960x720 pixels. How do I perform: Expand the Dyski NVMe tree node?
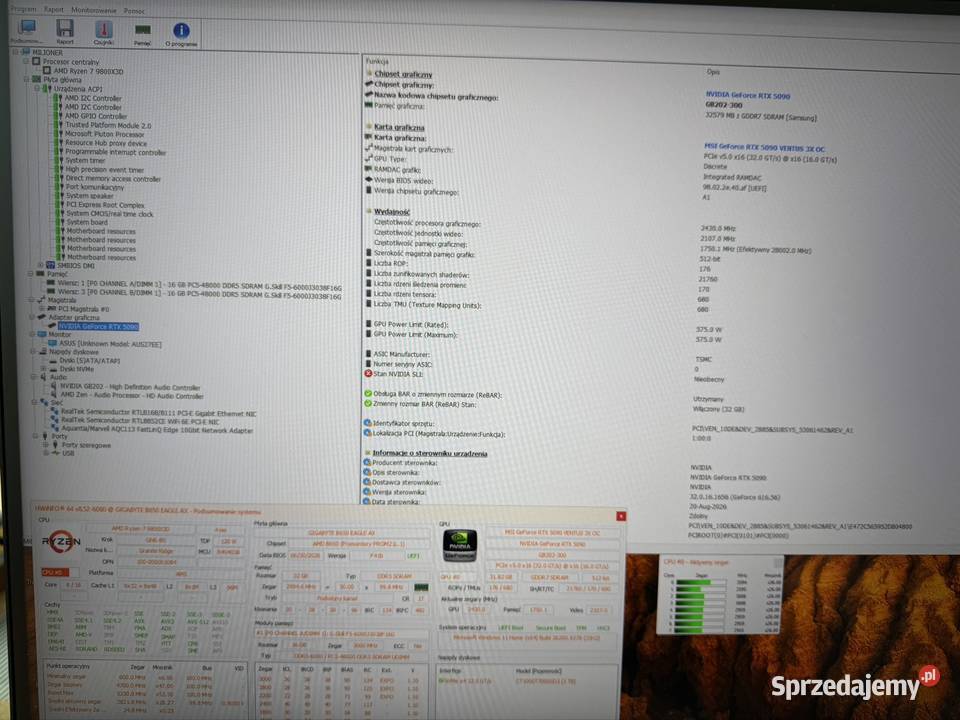pyautogui.click(x=43, y=369)
